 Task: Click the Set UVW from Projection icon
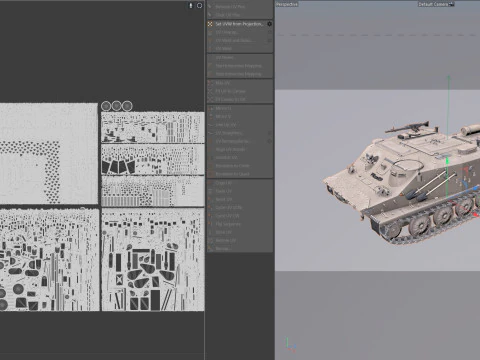pos(210,24)
